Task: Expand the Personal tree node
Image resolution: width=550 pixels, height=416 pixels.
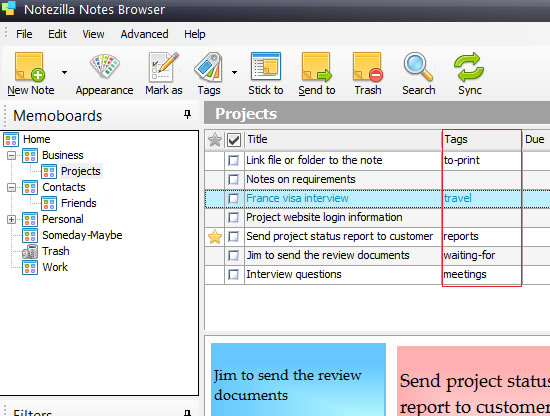Action: pos(12,220)
